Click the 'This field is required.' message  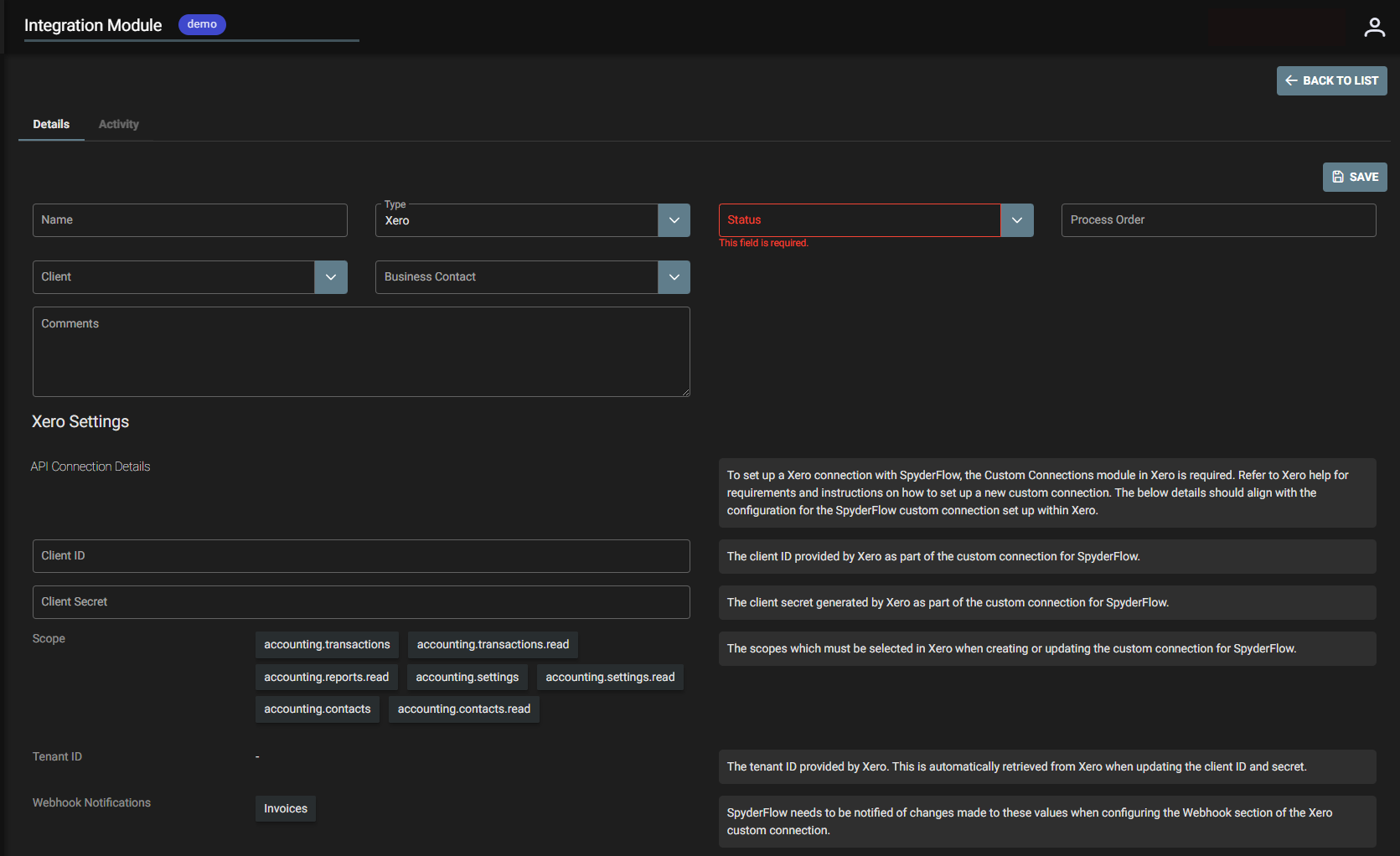point(763,243)
